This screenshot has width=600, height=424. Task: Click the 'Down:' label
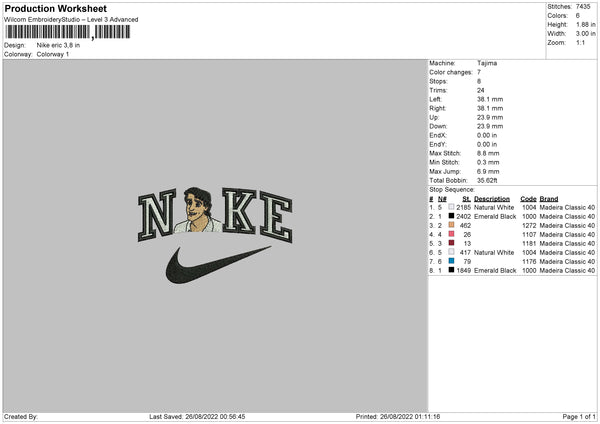(x=438, y=126)
